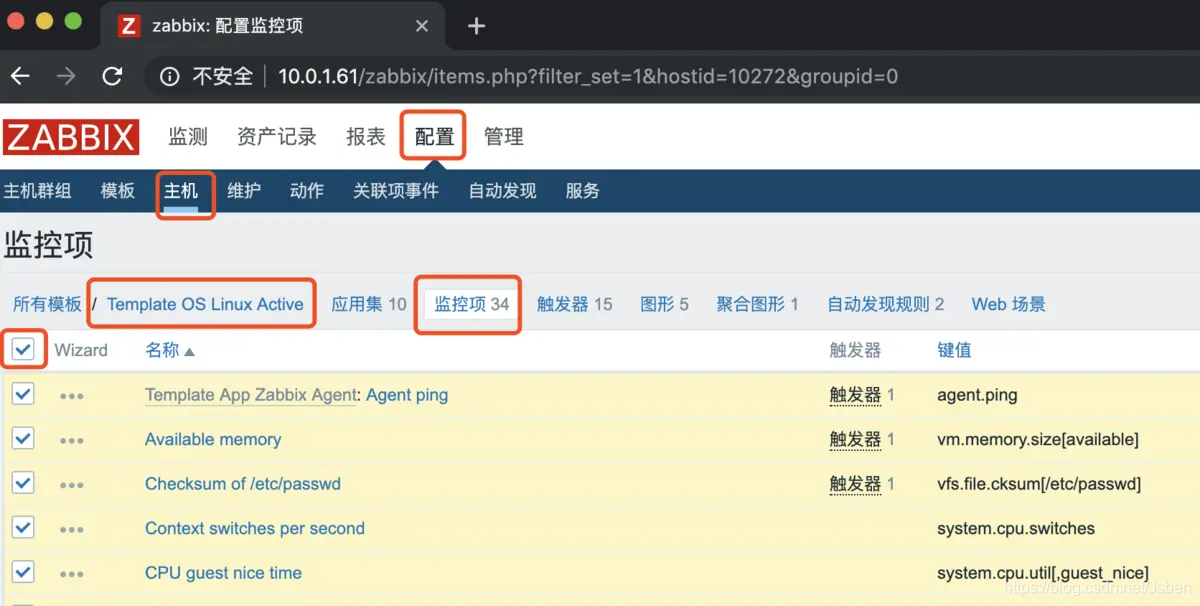Open wizard dots for Agent ping row
This screenshot has width=1200, height=606.
tap(71, 396)
